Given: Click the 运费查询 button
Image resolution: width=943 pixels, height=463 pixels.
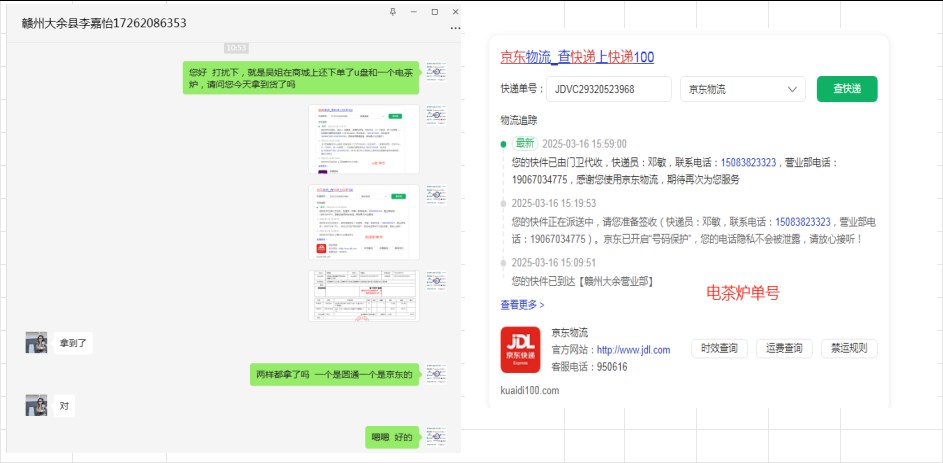Looking at the screenshot, I should tap(784, 348).
